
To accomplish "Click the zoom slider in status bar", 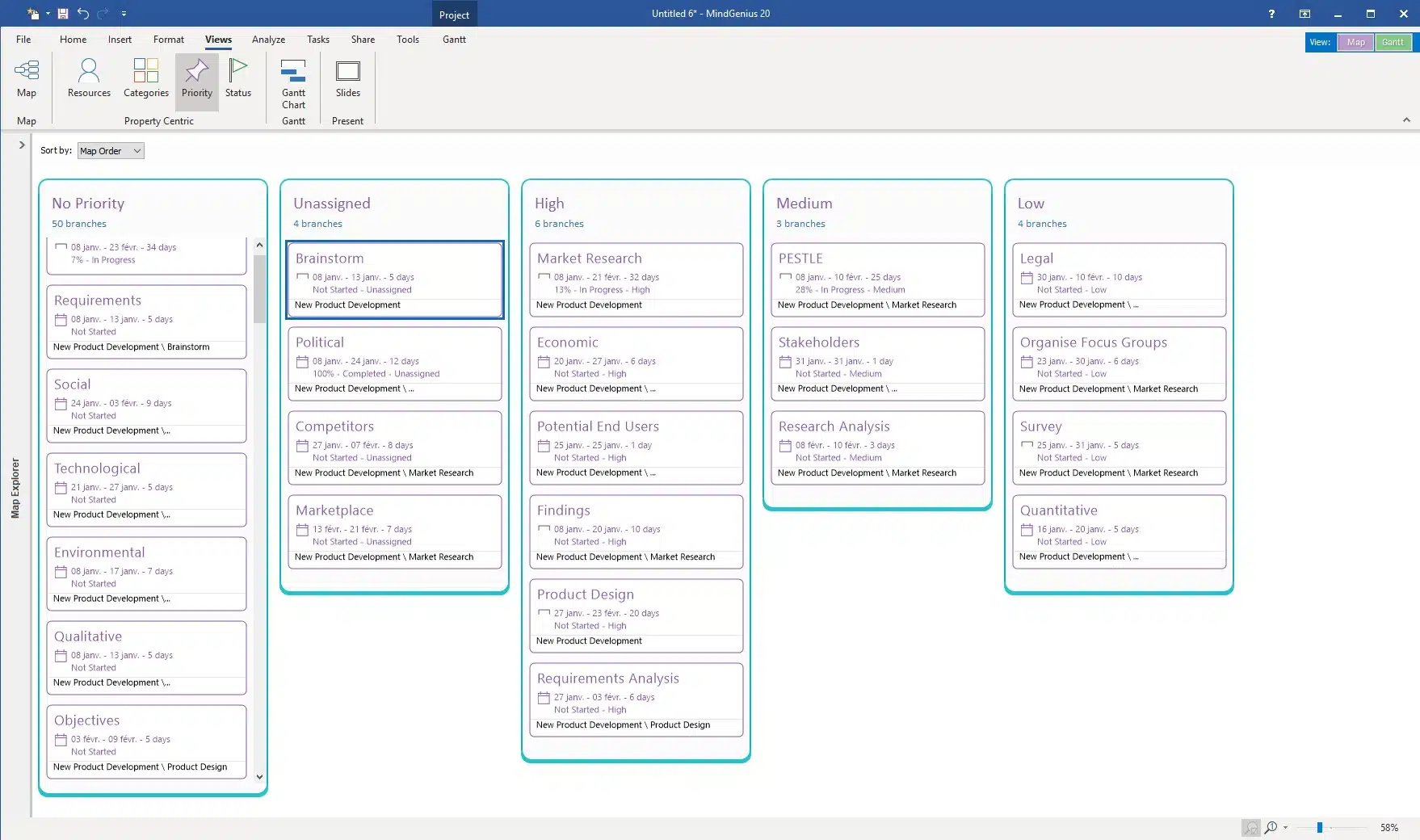I will [1319, 827].
